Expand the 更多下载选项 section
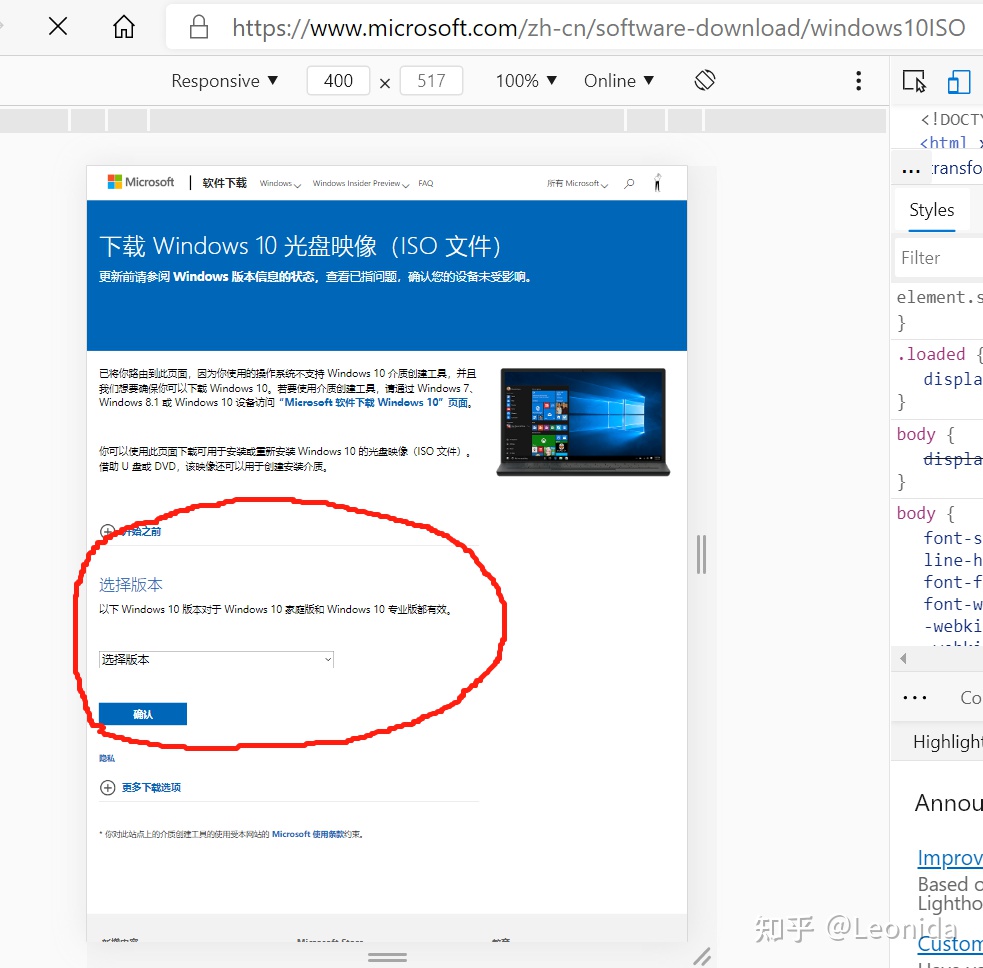Viewport: 983px width, 968px height. [x=107, y=788]
